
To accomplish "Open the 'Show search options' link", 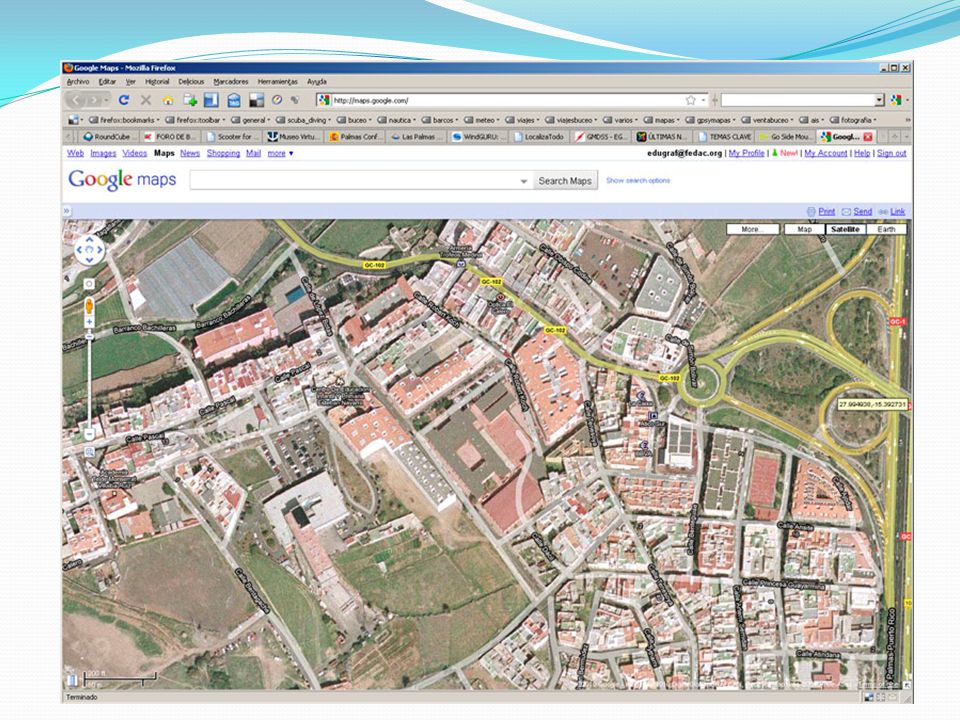I will [x=638, y=181].
